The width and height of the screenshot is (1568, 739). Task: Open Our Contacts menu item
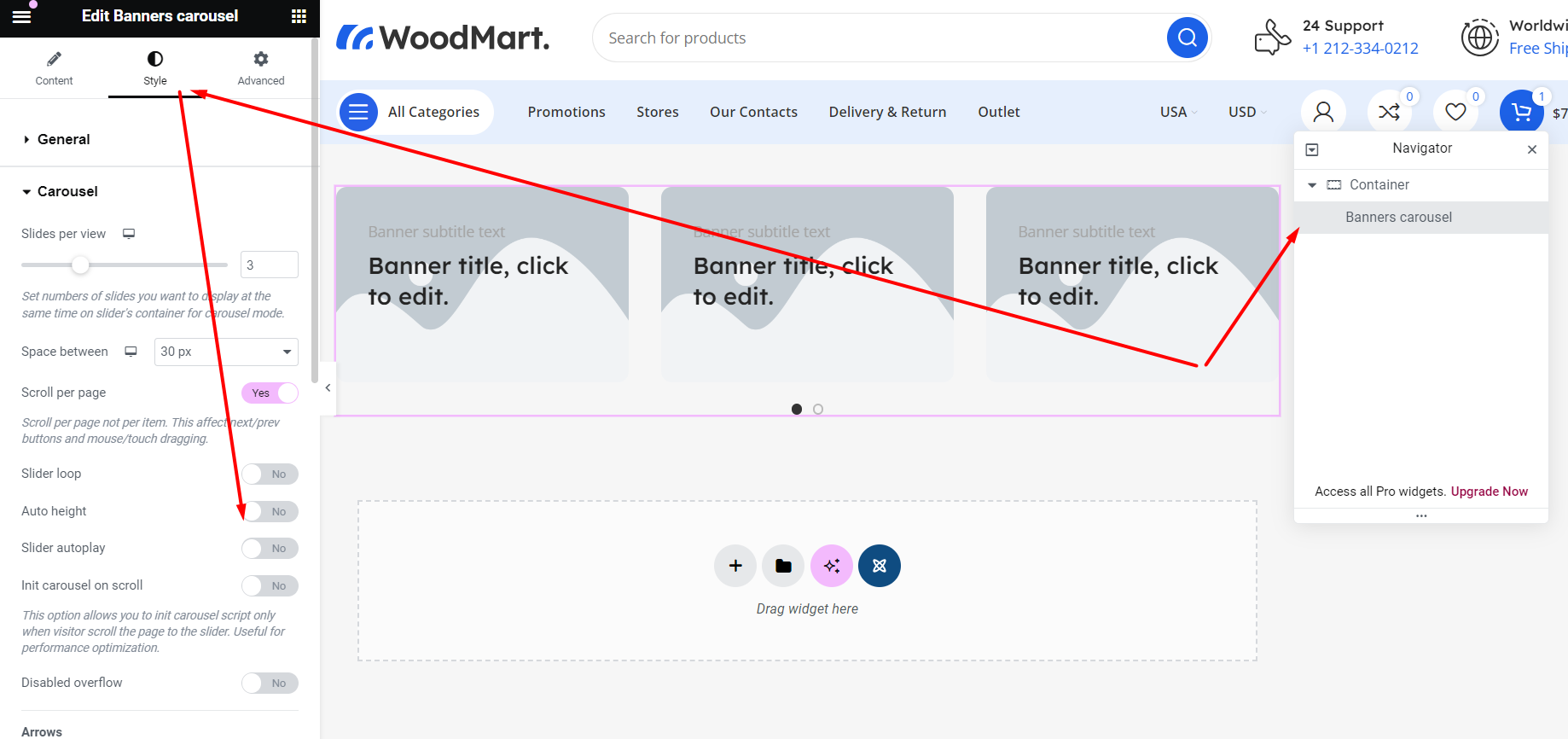[753, 112]
